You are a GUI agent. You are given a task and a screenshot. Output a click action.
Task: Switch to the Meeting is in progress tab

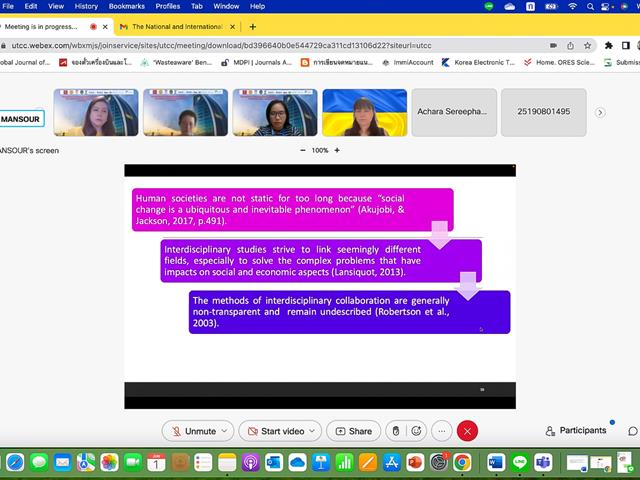[x=43, y=27]
